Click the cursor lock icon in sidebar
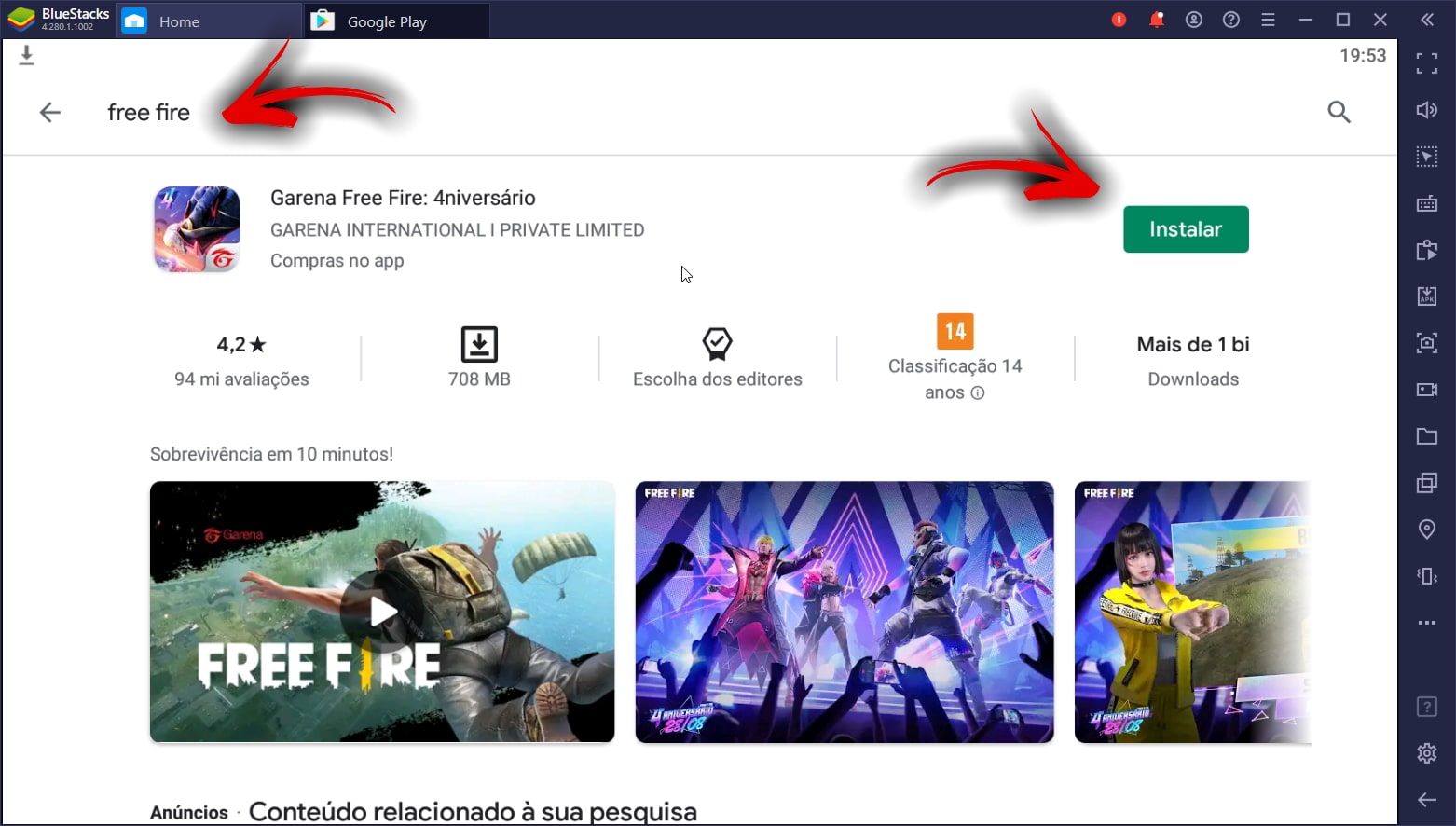 pyautogui.click(x=1427, y=157)
